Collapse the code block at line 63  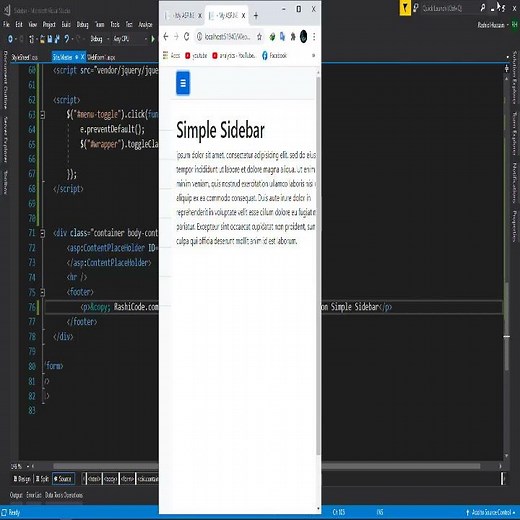click(42, 115)
